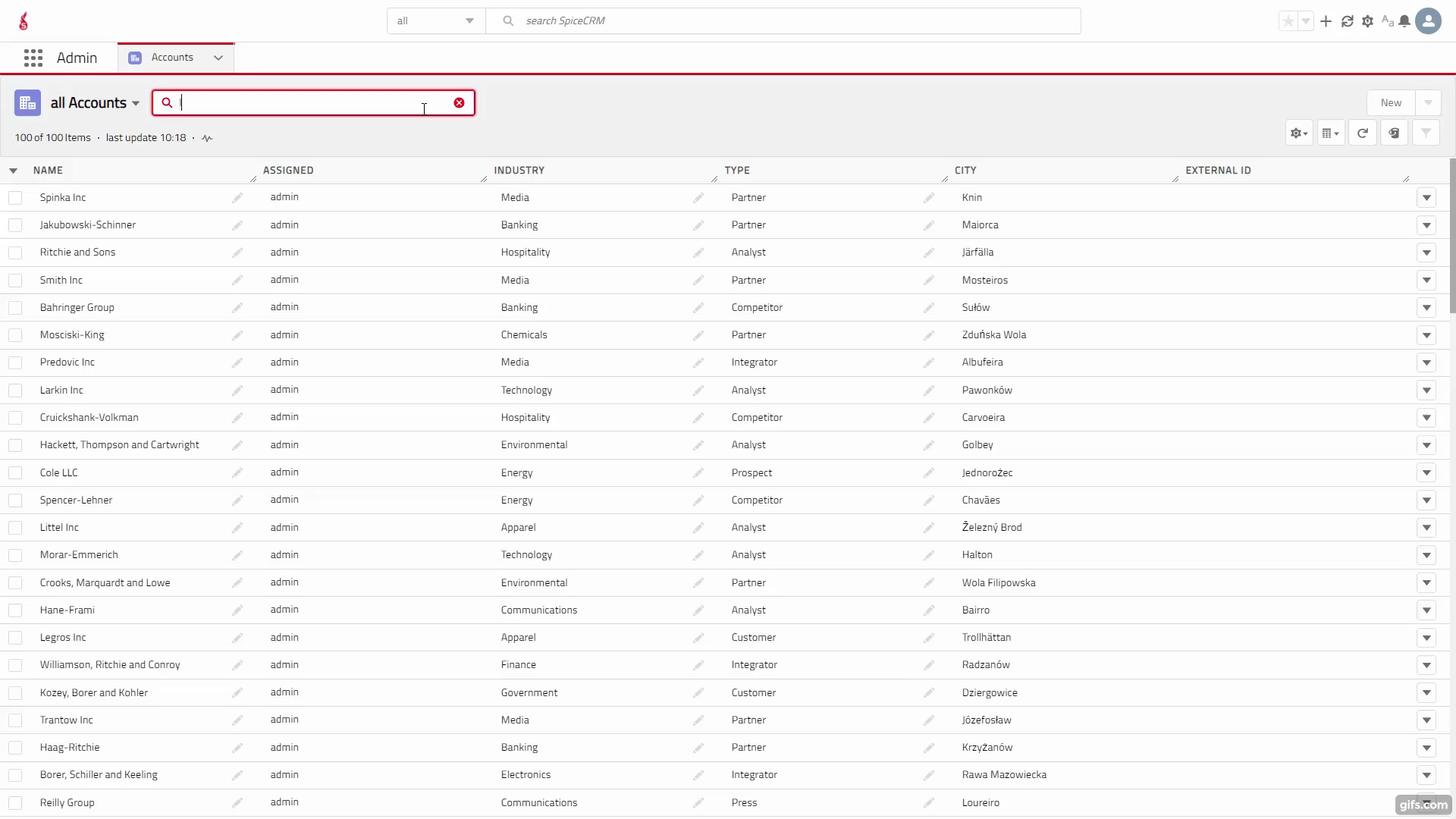1456x819 pixels.
Task: Open the app launcher grid icon
Action: (x=33, y=58)
